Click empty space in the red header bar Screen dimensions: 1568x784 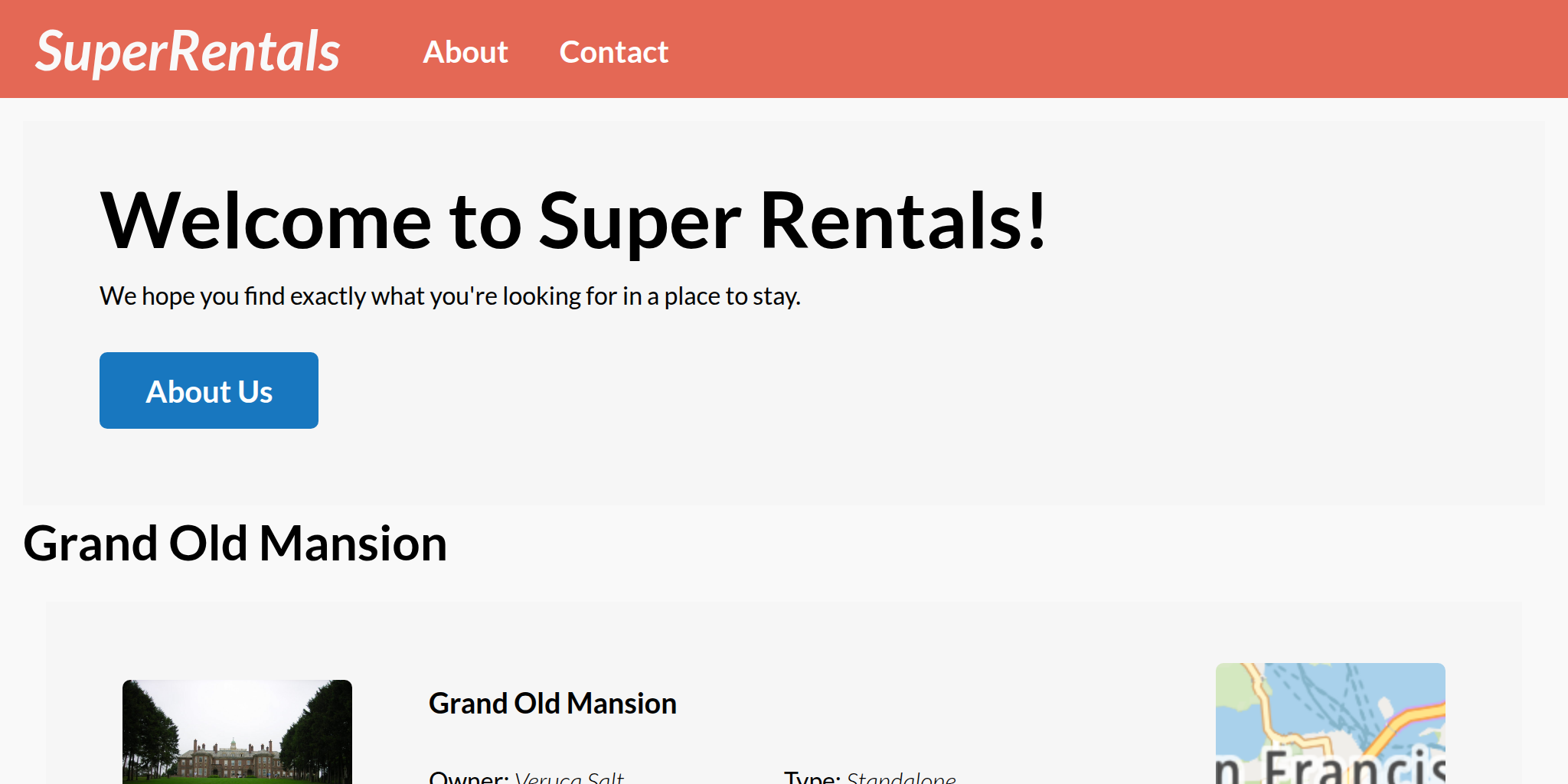pos(1110,49)
